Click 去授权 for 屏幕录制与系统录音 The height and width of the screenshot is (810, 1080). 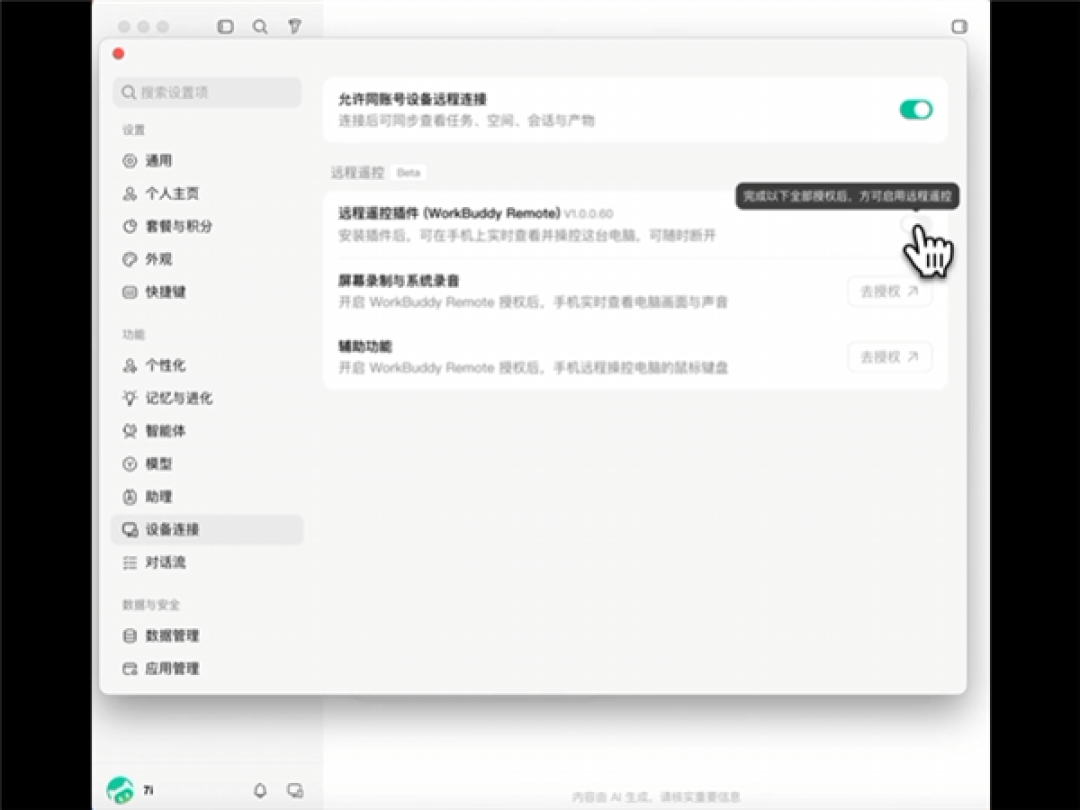(x=889, y=291)
